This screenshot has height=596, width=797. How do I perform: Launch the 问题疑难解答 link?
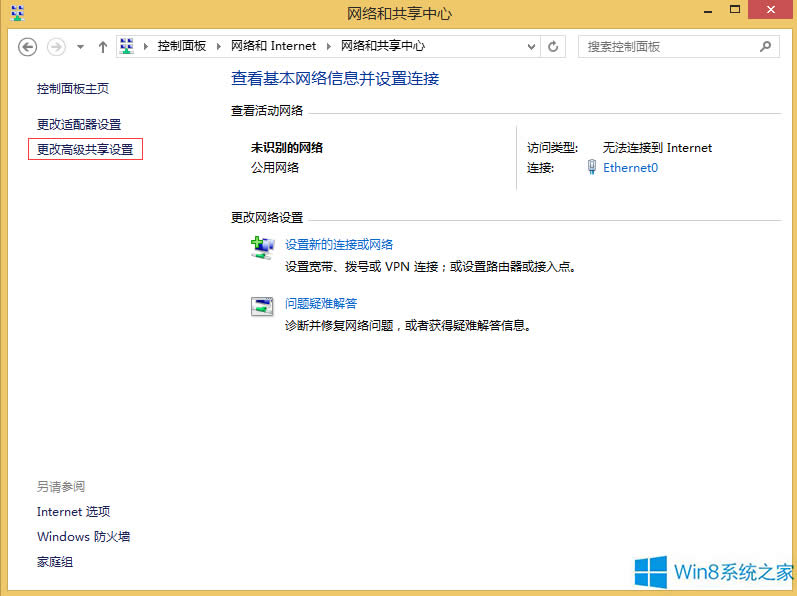pyautogui.click(x=321, y=303)
